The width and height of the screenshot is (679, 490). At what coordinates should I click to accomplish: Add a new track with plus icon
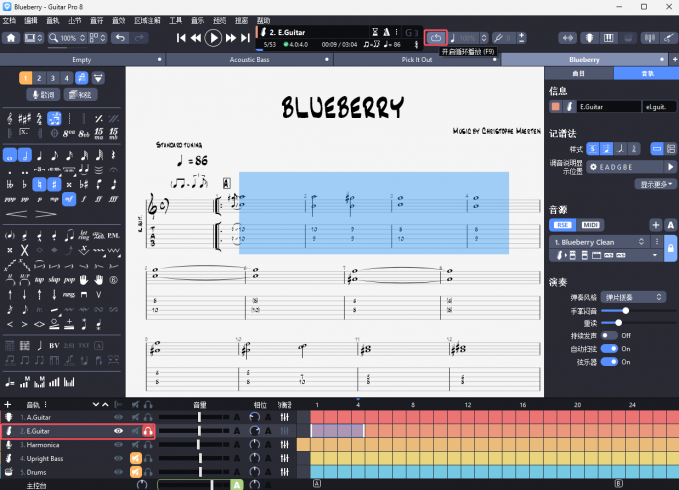coord(8,404)
